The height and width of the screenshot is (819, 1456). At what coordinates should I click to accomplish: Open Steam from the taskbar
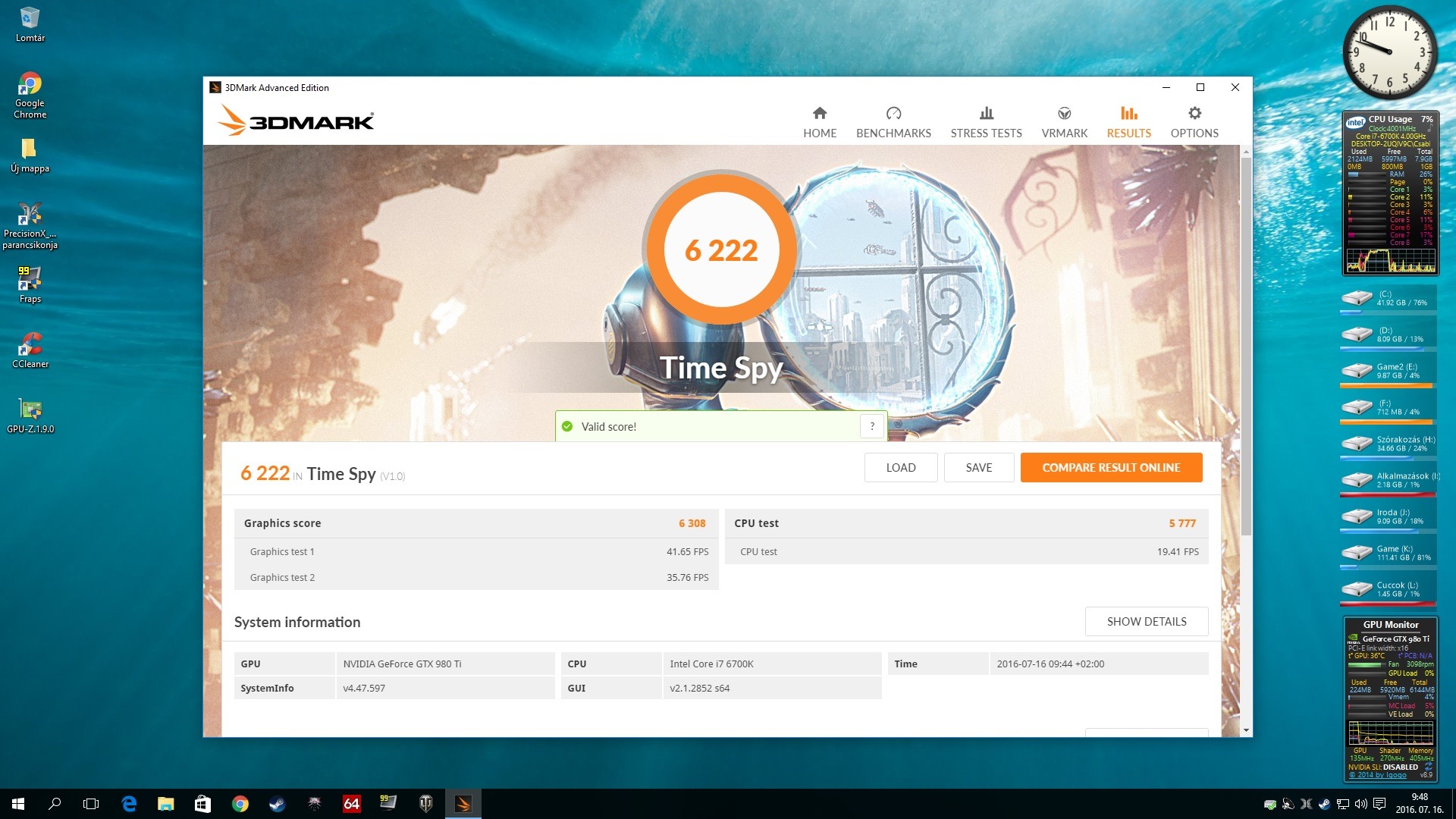(x=277, y=804)
